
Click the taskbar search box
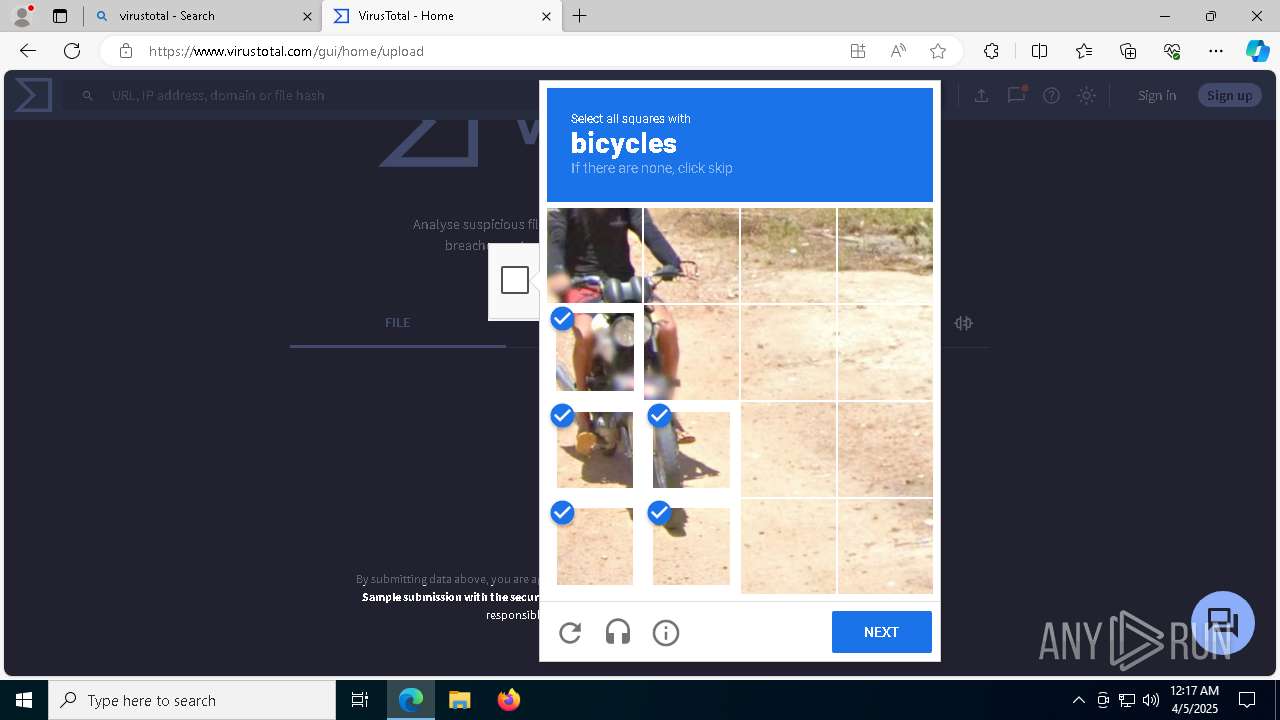coord(192,700)
